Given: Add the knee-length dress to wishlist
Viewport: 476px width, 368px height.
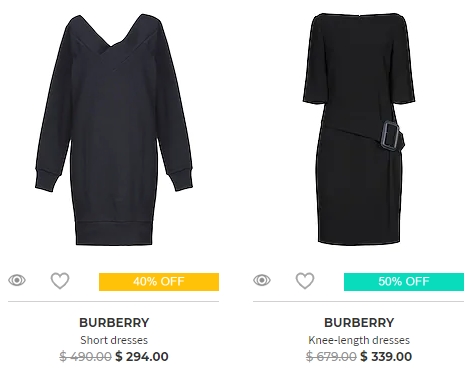Looking at the screenshot, I should [x=305, y=281].
